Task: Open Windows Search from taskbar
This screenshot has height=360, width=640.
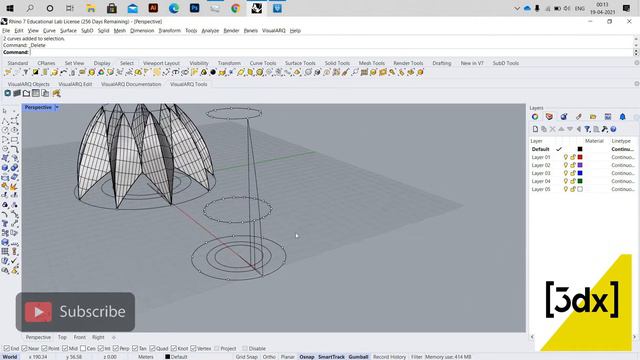Action: pos(30,8)
